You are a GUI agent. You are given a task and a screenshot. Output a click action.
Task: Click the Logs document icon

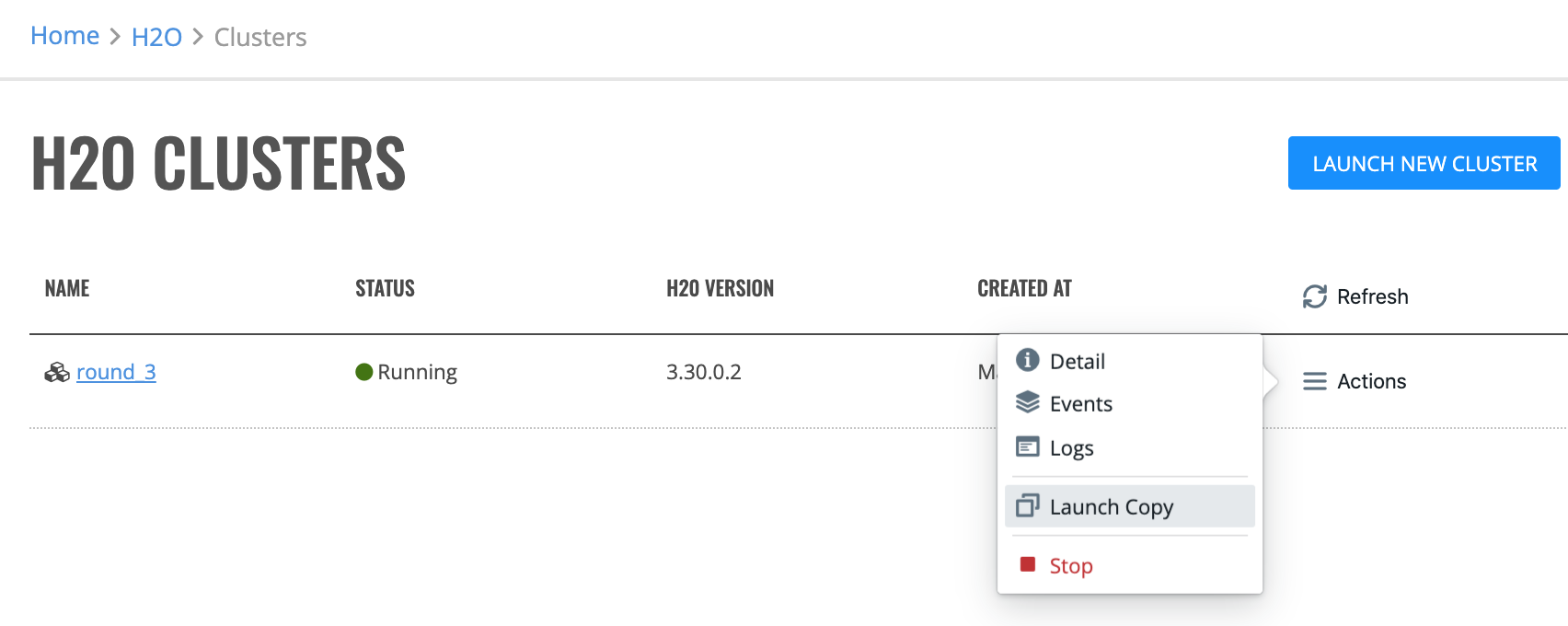[x=1027, y=446]
